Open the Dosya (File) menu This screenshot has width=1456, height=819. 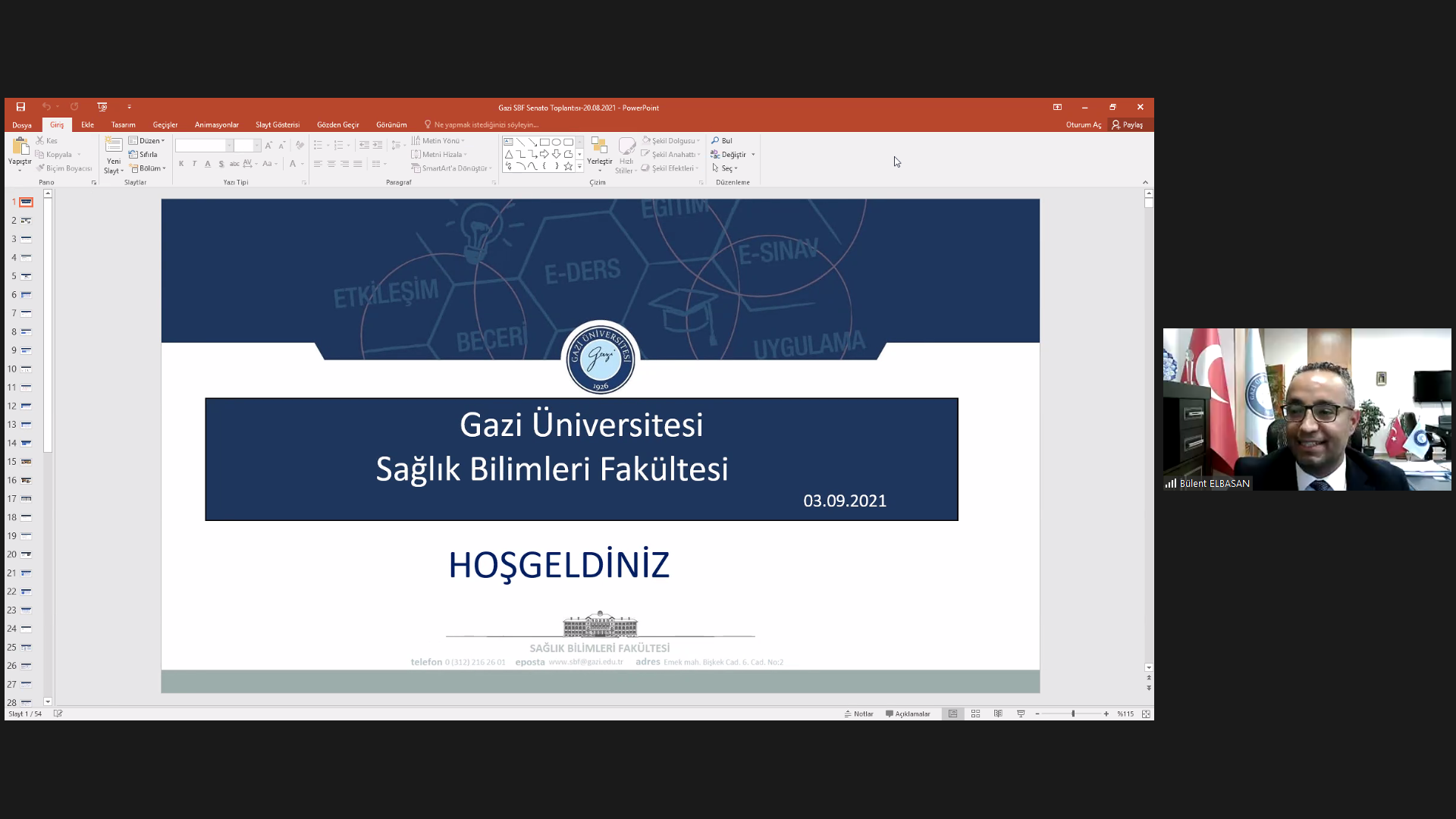pyautogui.click(x=22, y=125)
